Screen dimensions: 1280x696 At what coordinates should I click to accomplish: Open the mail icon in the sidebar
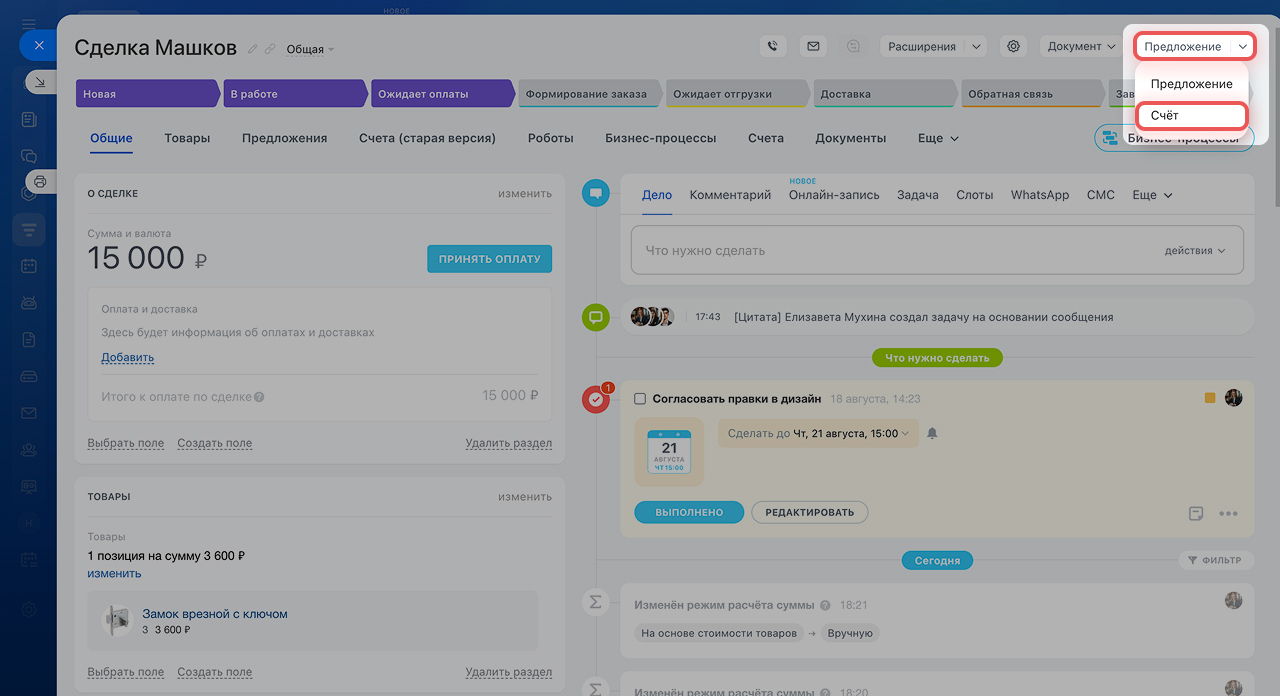tap(29, 413)
